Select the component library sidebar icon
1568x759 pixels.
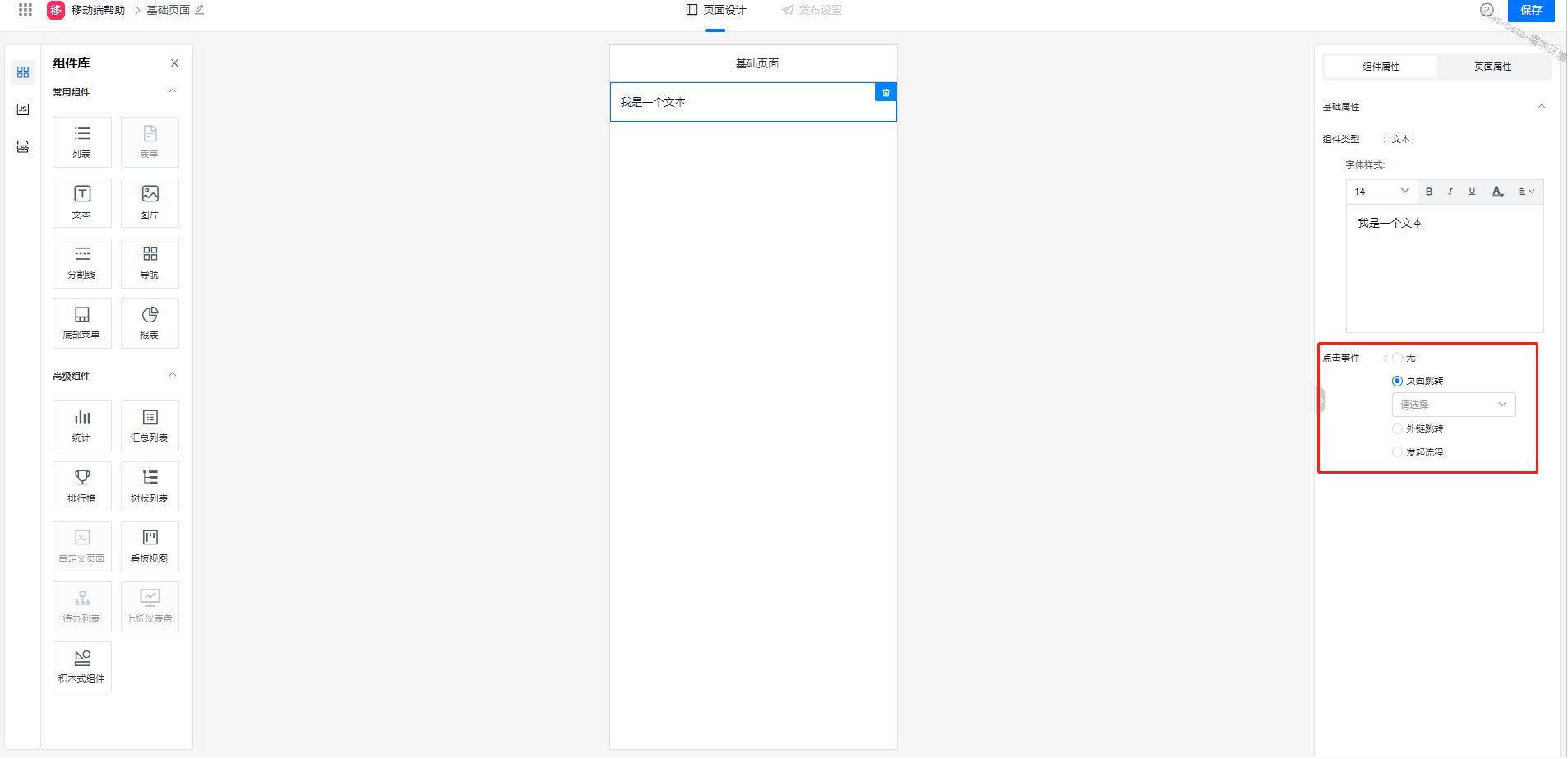coord(23,72)
